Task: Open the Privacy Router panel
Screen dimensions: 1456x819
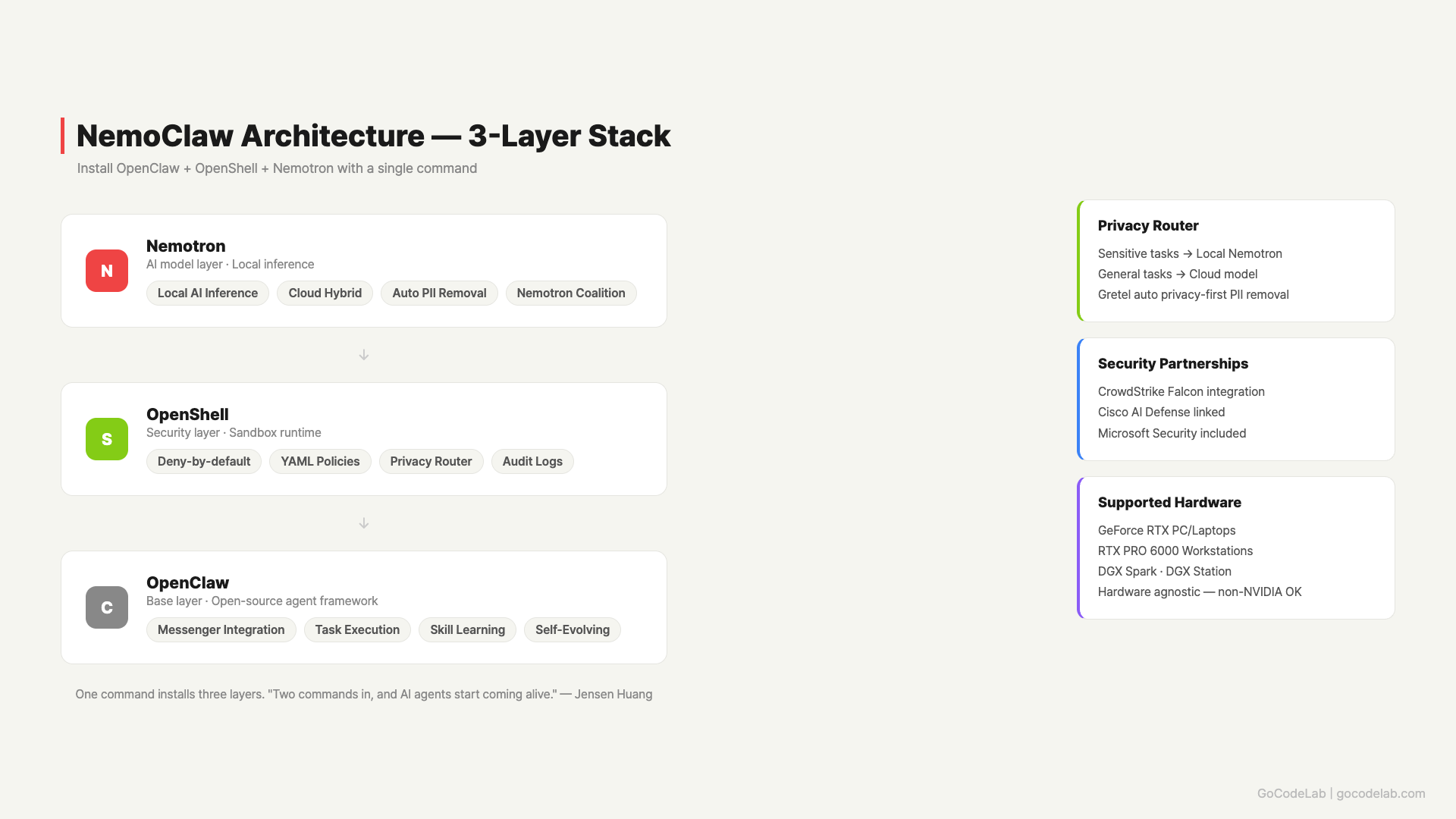Action: point(1235,261)
